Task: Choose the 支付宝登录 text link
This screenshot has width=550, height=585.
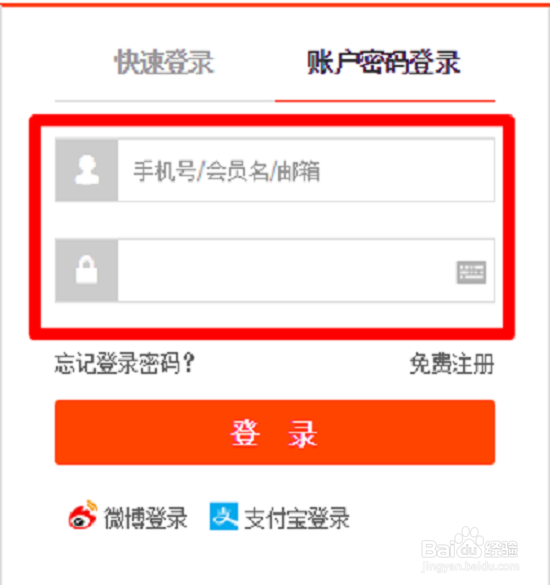Action: [297, 518]
